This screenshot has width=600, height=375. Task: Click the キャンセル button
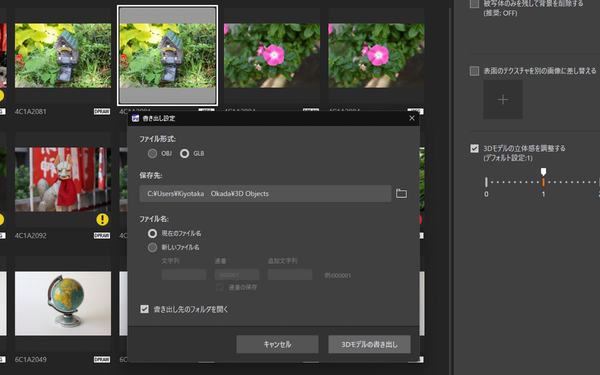277,344
